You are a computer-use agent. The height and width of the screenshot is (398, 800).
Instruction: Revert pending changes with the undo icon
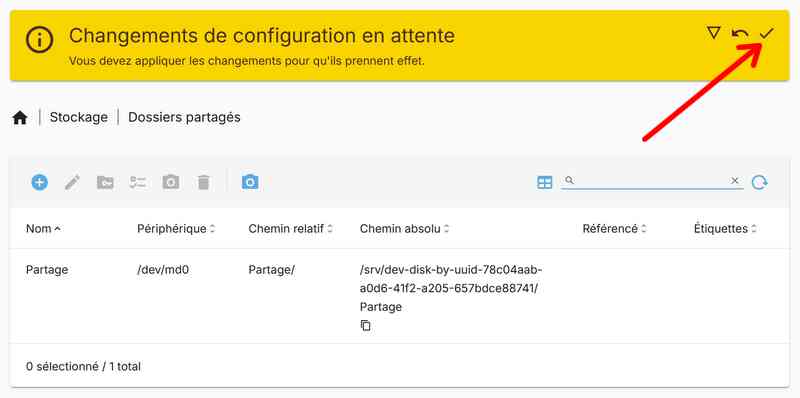click(740, 34)
